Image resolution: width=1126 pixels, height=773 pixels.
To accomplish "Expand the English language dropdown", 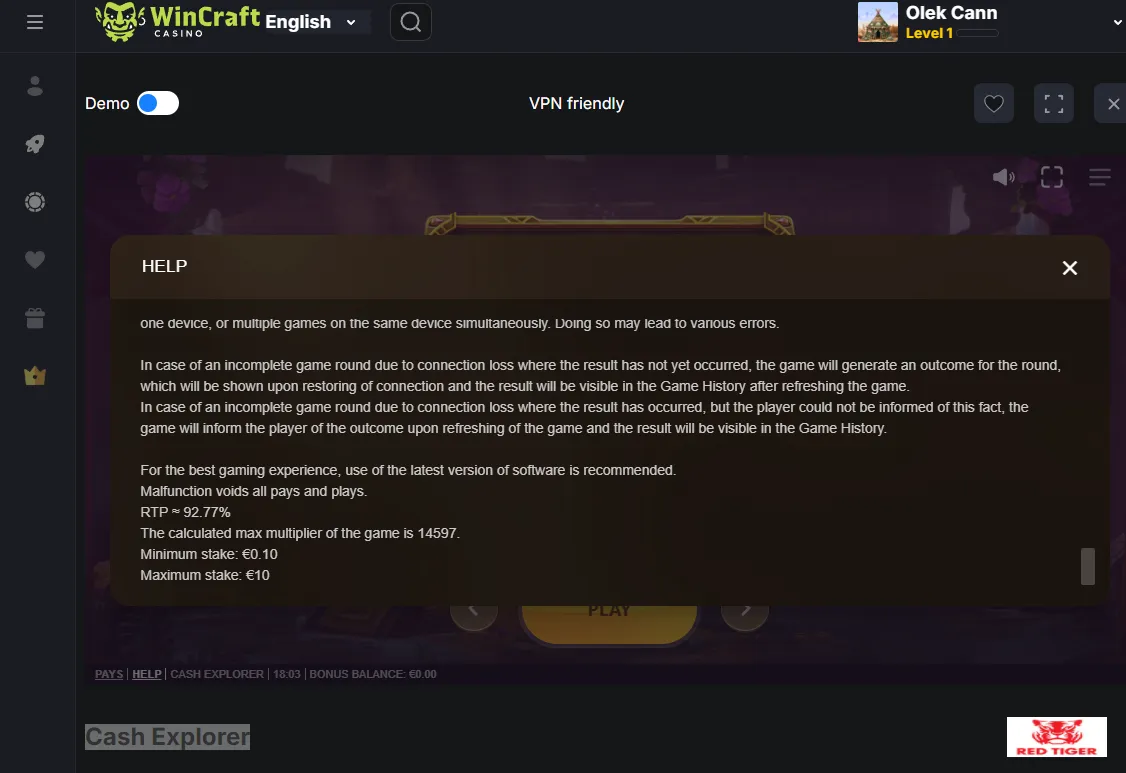I will pos(311,22).
